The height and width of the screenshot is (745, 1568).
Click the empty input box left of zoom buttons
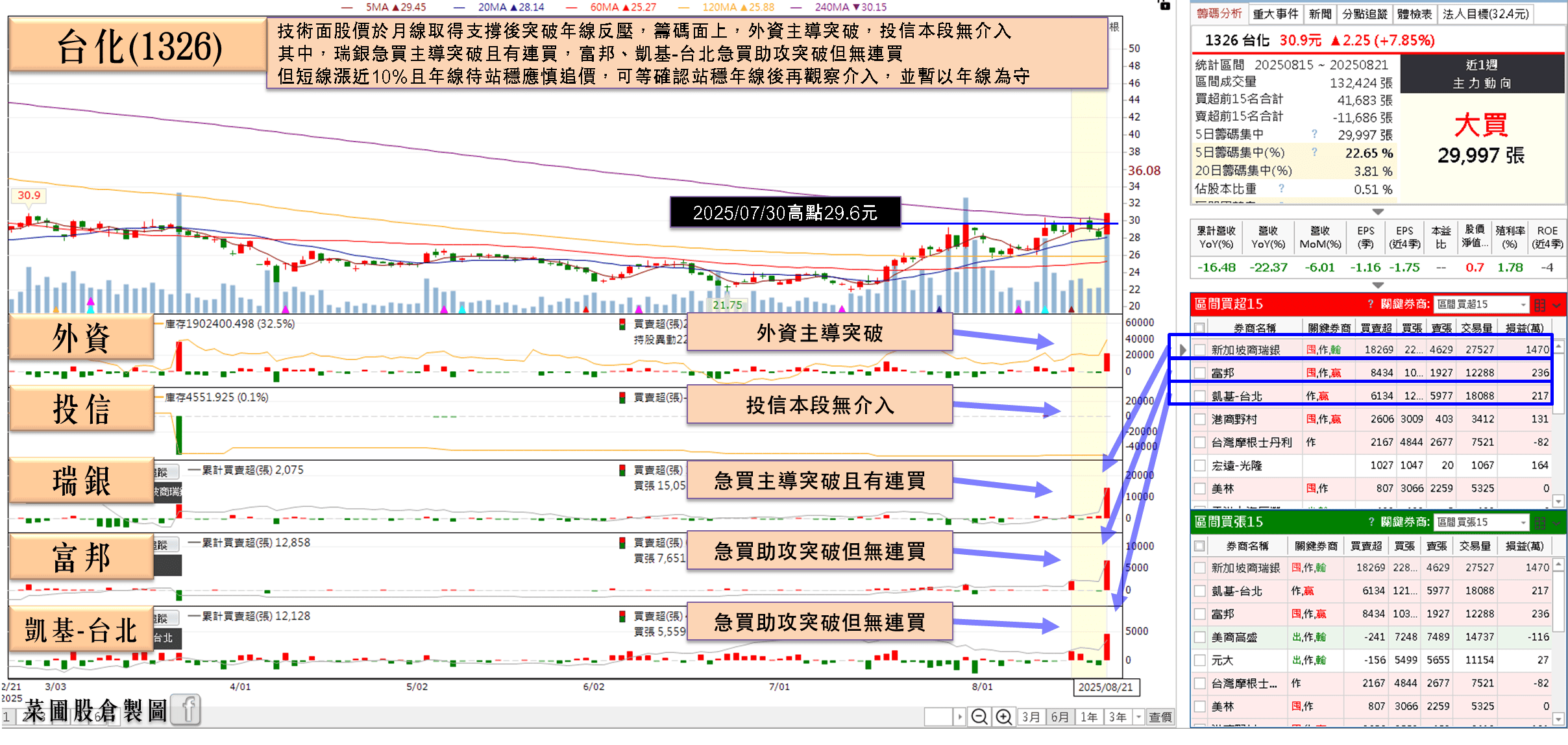(x=938, y=716)
